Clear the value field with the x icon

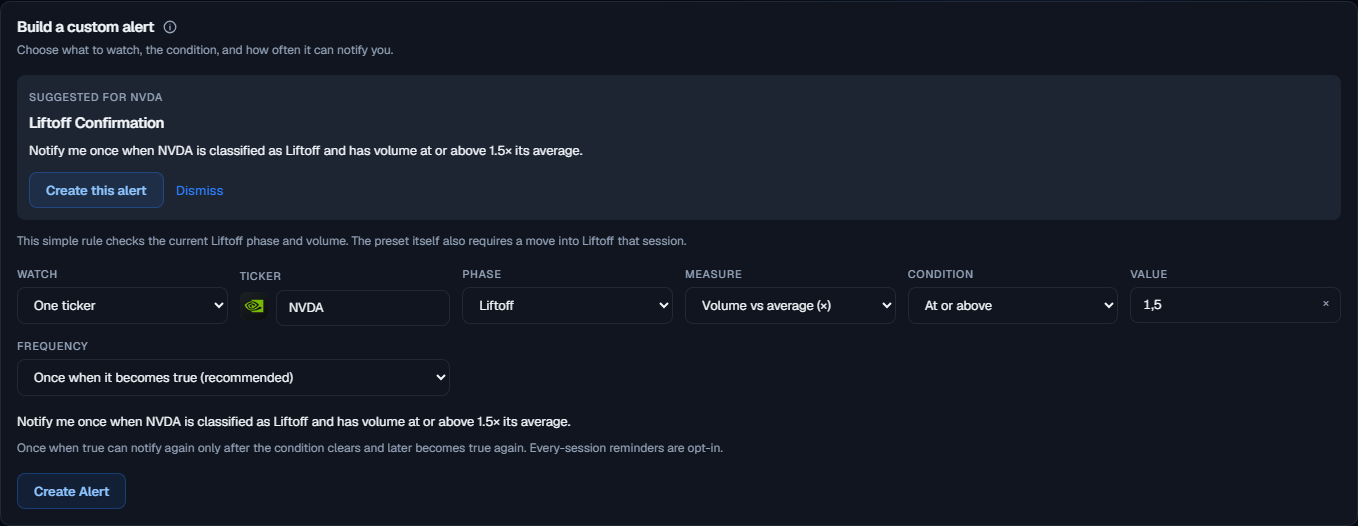tap(1326, 304)
